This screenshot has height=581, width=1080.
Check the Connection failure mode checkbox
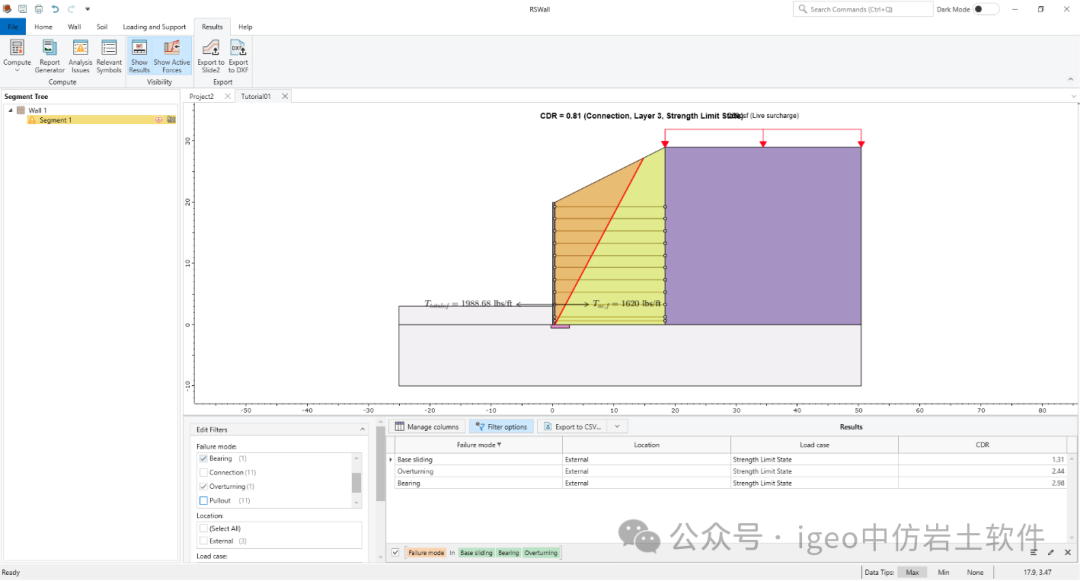(204, 472)
